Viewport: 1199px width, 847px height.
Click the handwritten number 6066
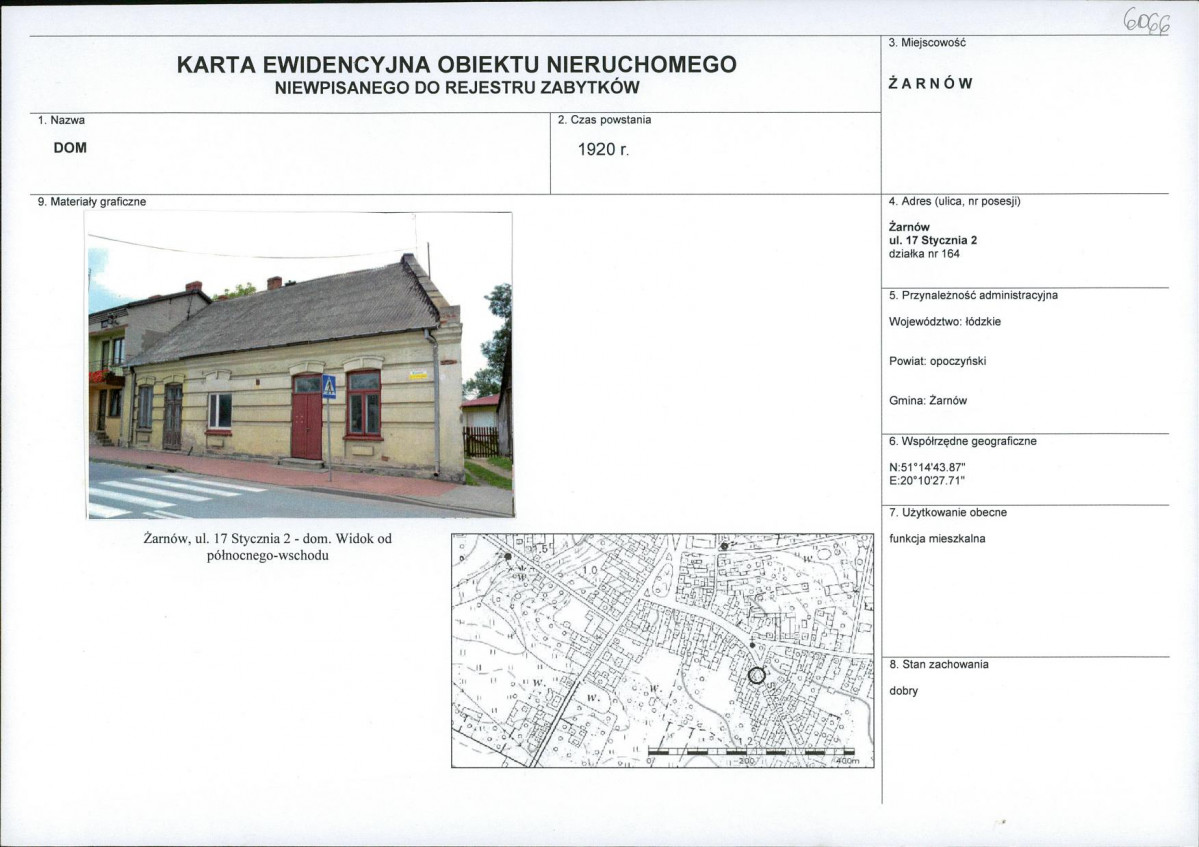1145,24
